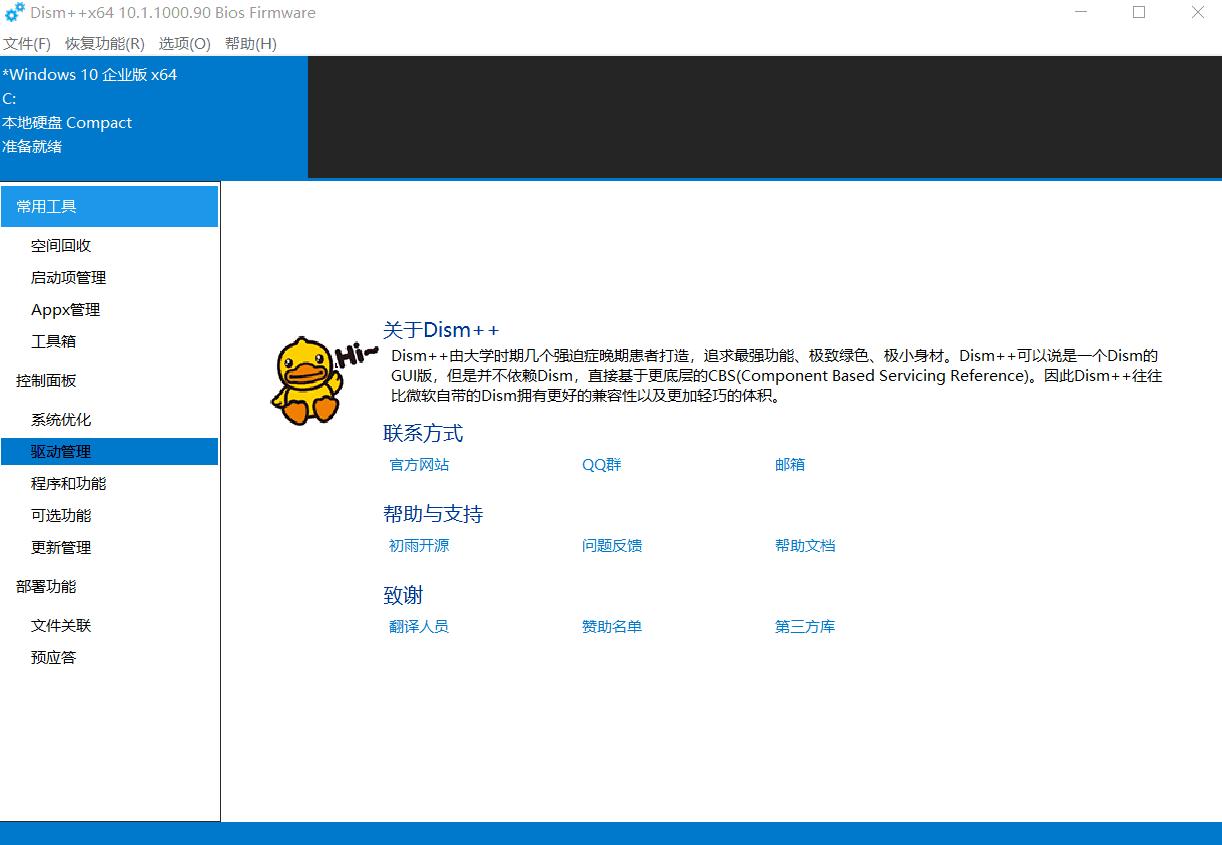This screenshot has width=1222, height=845.
Task: Select 系统优化 under 控制面板
Action: 60,419
